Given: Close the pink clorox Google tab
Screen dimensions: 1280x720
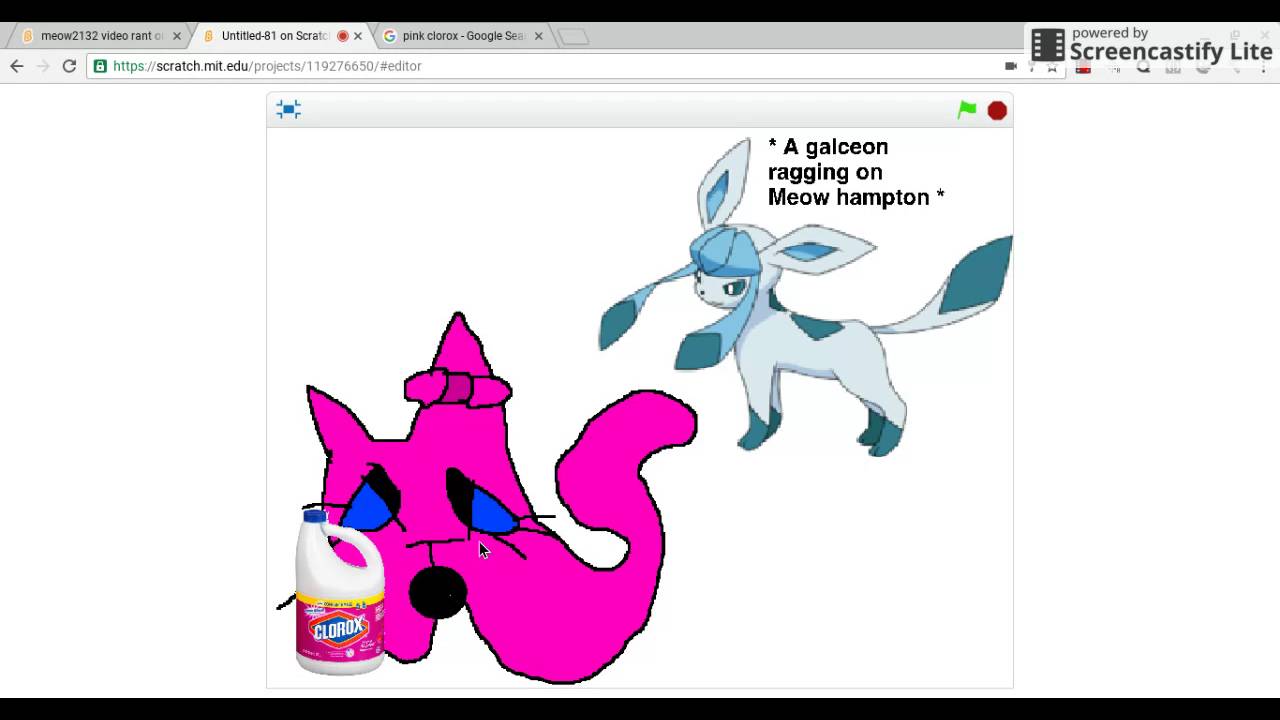Looking at the screenshot, I should (538, 36).
